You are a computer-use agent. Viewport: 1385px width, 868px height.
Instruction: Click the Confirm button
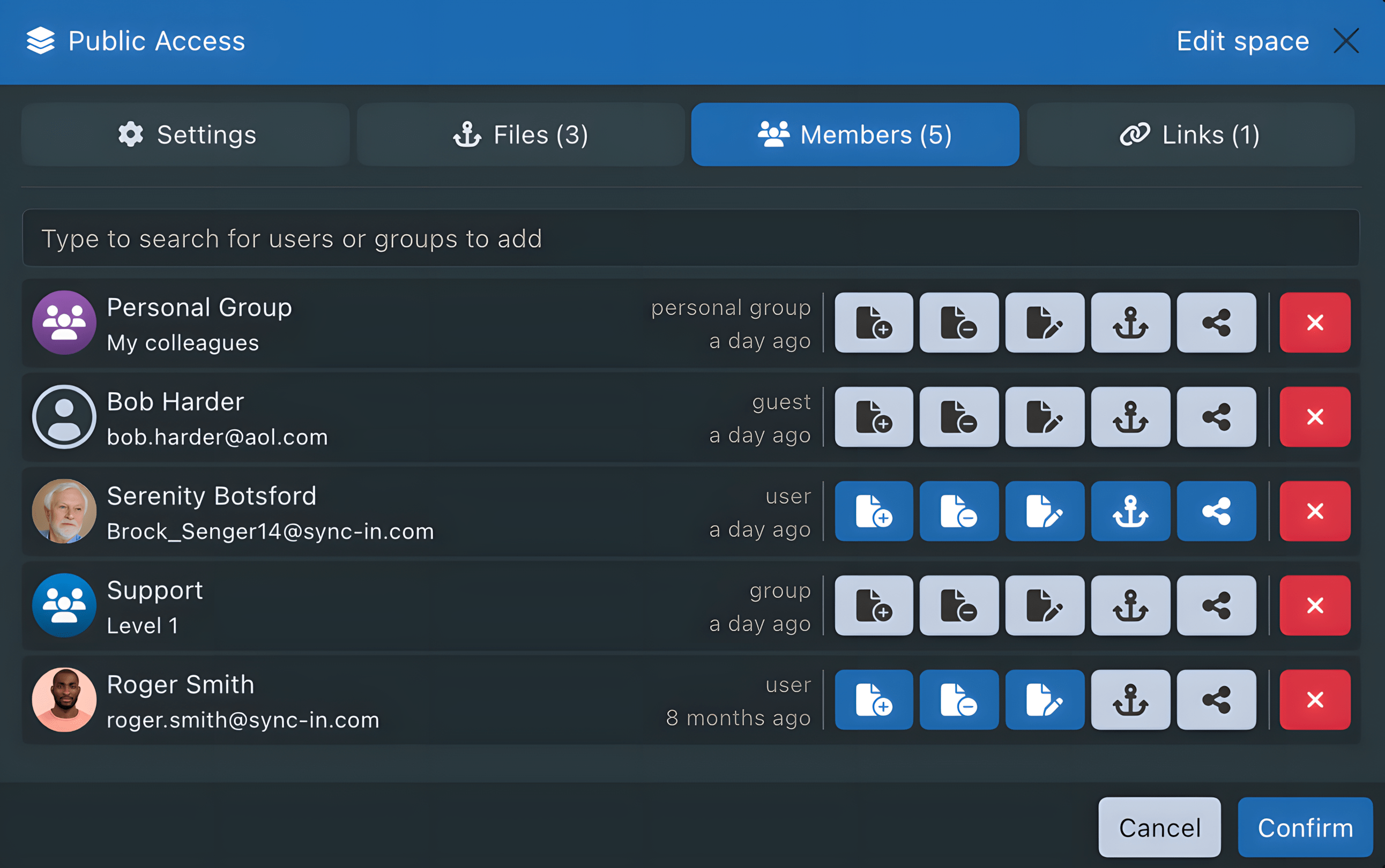click(x=1306, y=827)
